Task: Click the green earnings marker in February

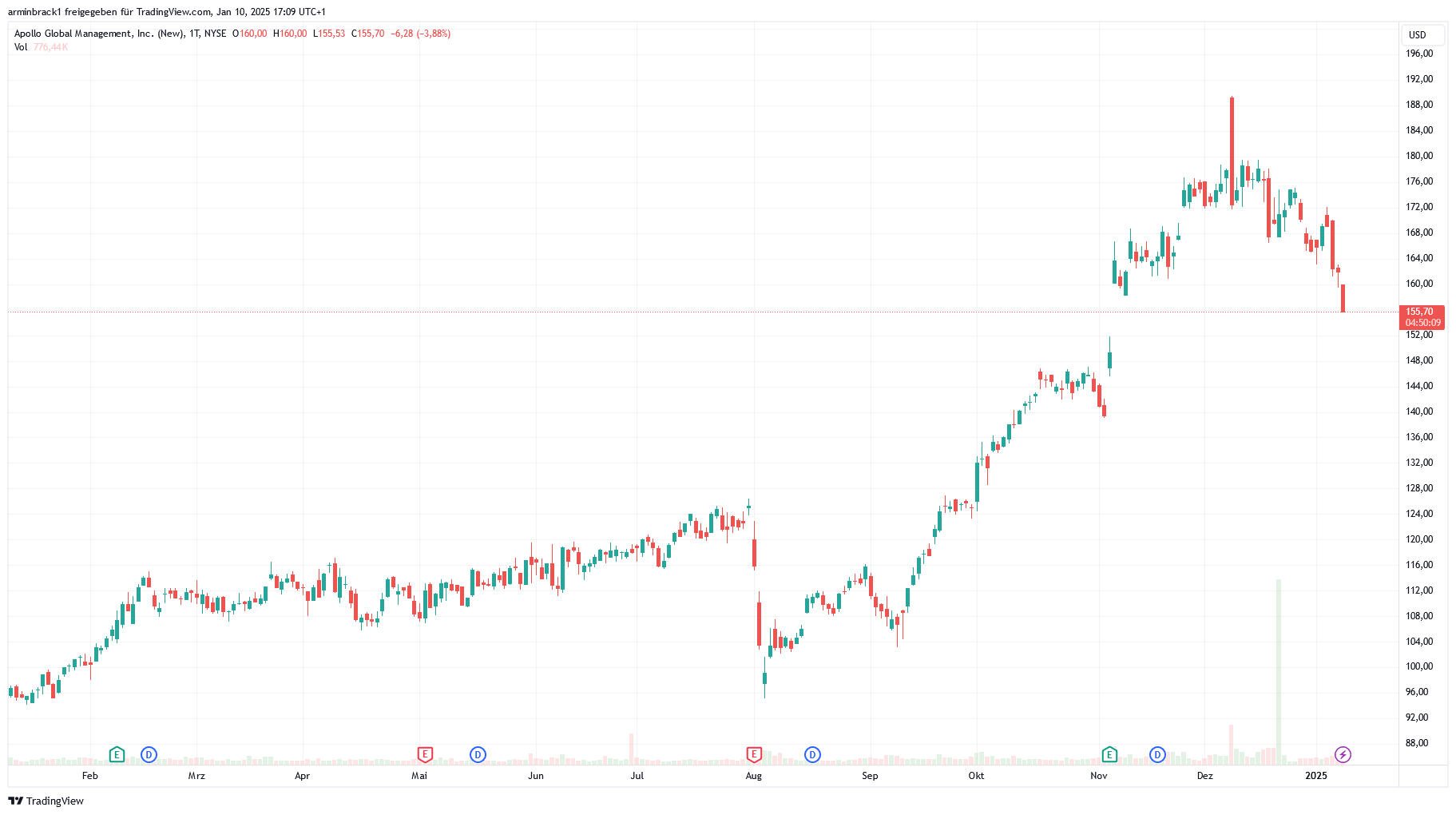Action: pos(117,754)
